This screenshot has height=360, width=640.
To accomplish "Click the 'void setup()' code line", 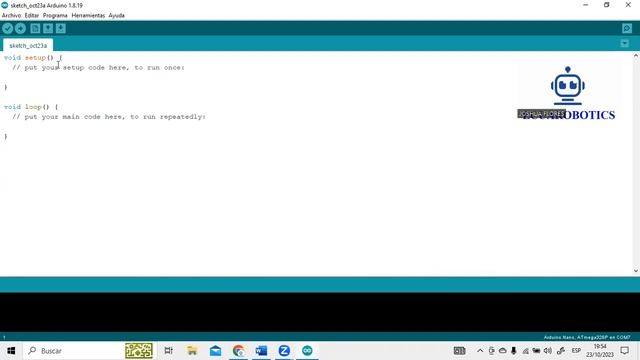I will click(x=33, y=58).
